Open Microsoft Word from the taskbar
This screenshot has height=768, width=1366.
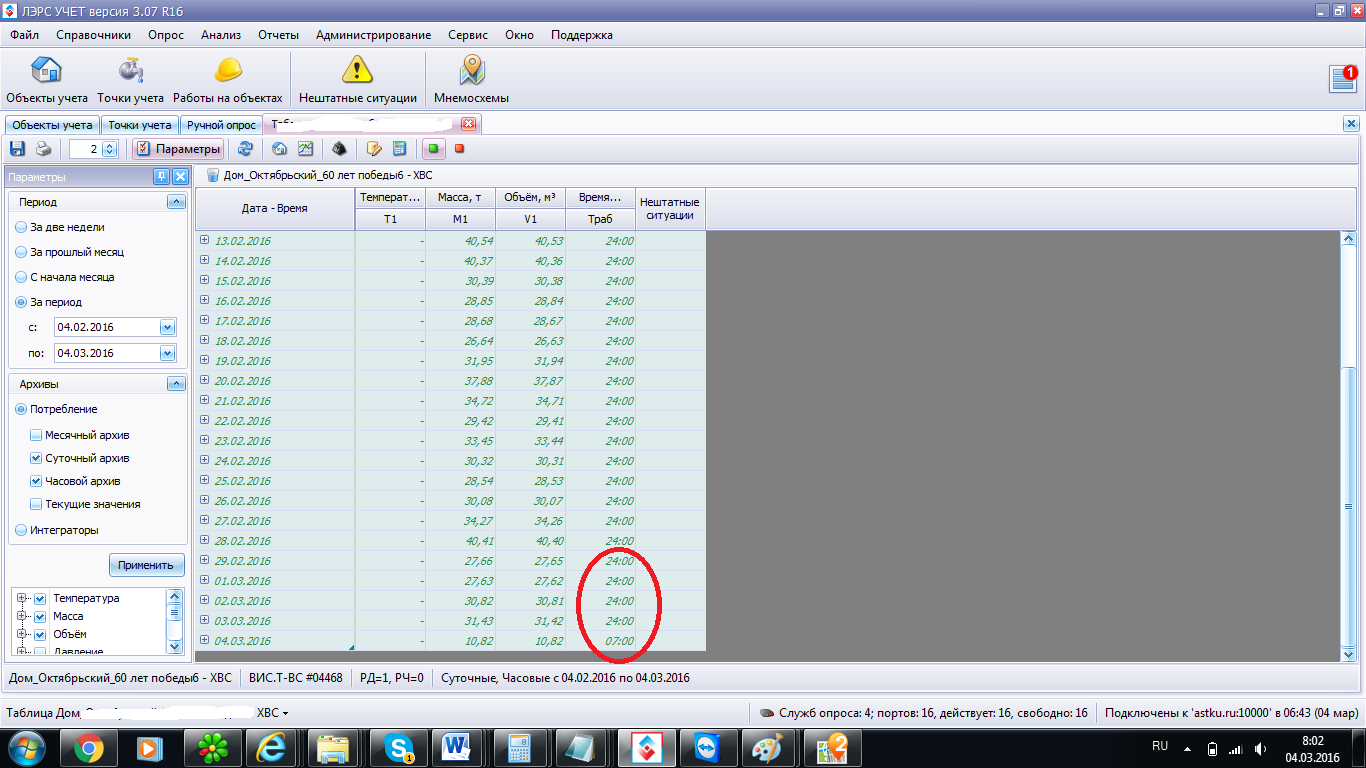(x=457, y=748)
